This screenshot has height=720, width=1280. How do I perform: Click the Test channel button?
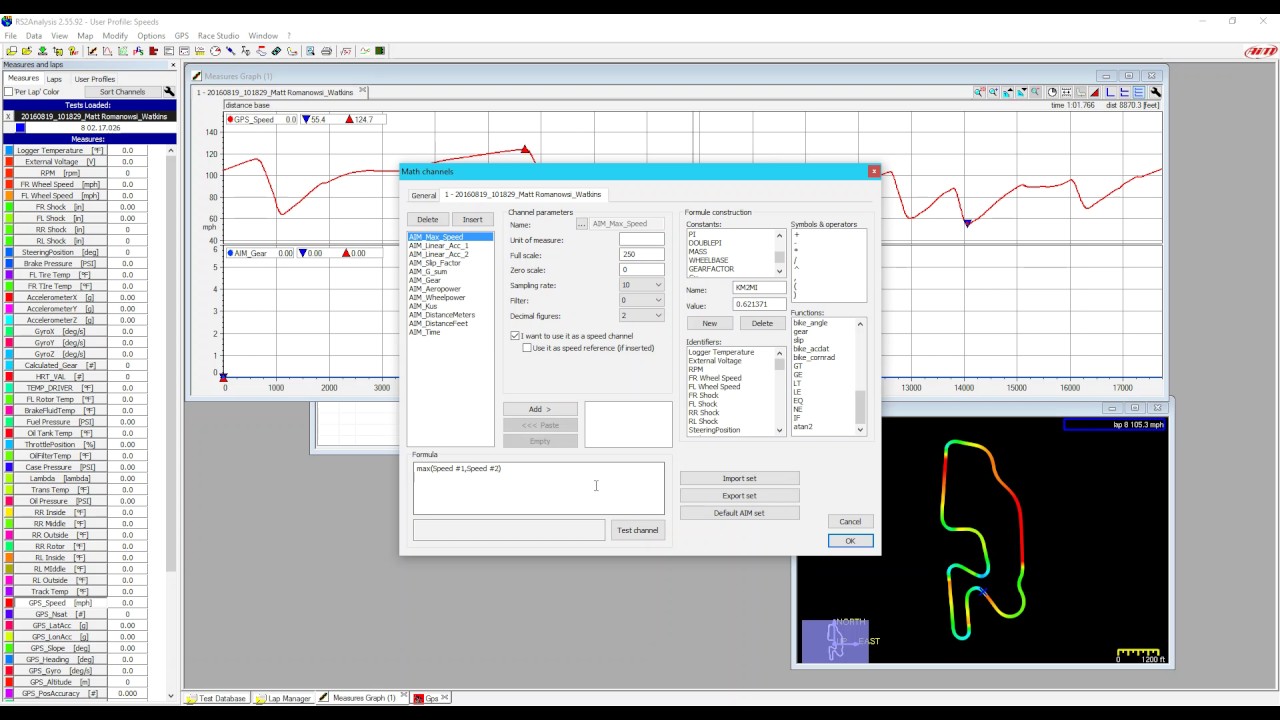coord(638,530)
